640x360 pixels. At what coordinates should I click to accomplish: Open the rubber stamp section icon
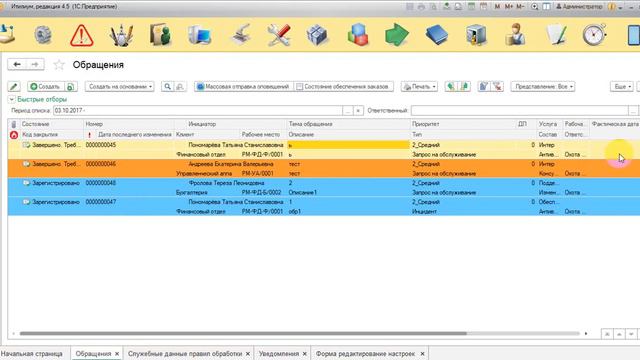[240, 35]
